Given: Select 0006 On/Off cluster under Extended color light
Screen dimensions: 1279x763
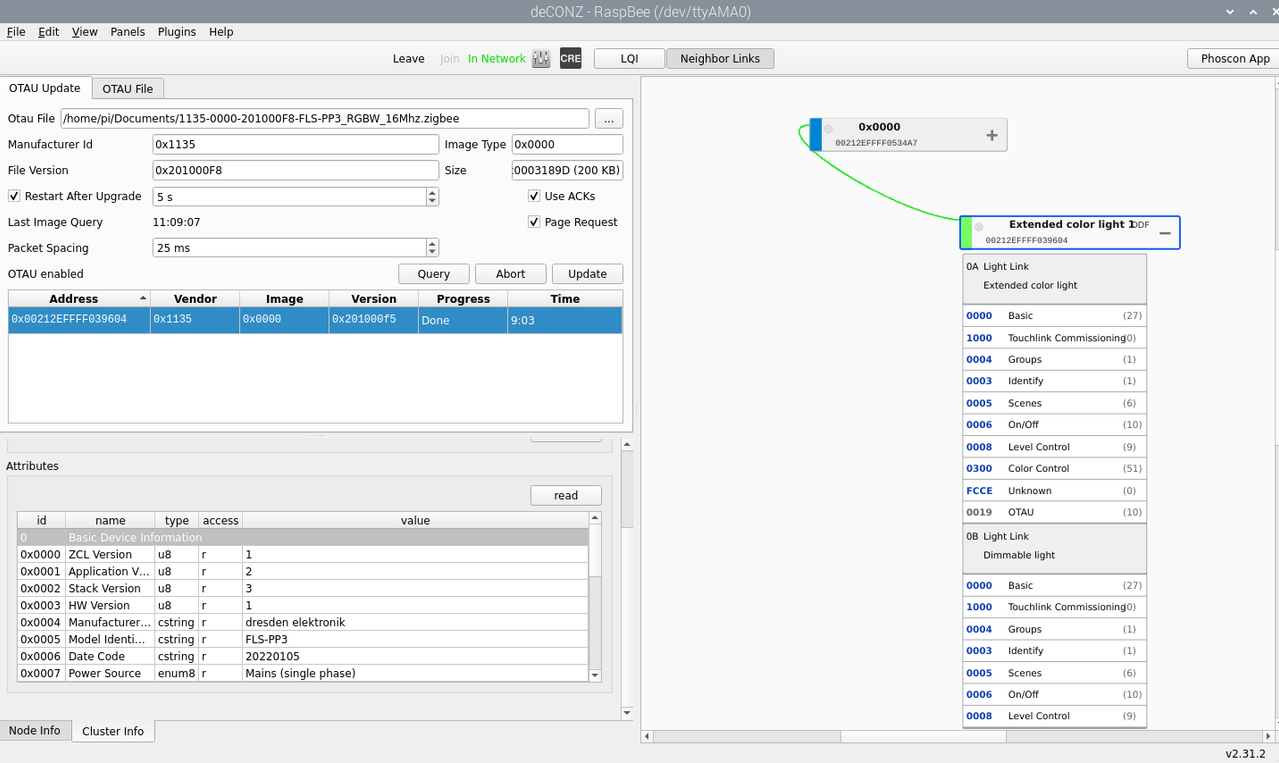Looking at the screenshot, I should 1054,425.
